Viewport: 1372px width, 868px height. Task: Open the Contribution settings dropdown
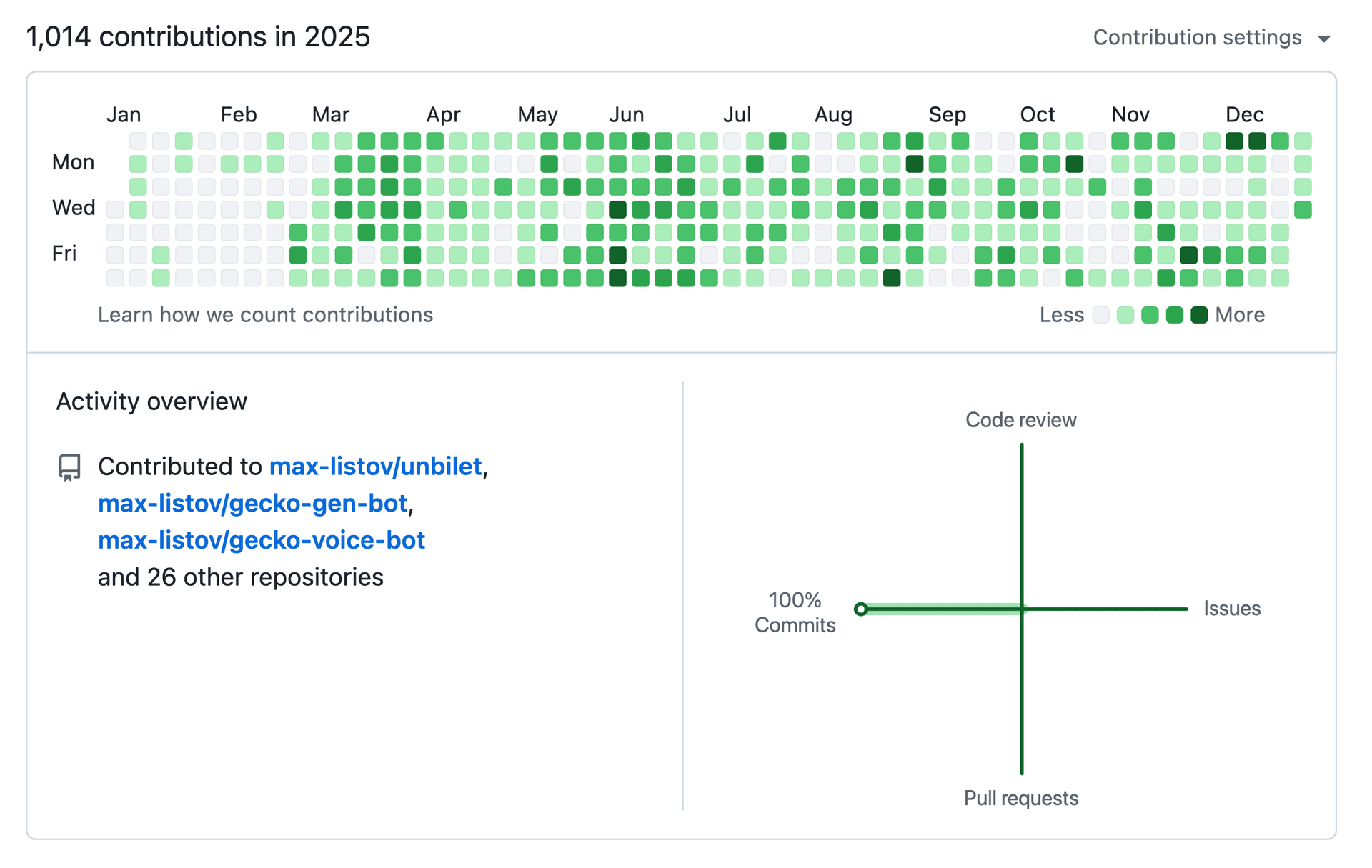(1198, 37)
